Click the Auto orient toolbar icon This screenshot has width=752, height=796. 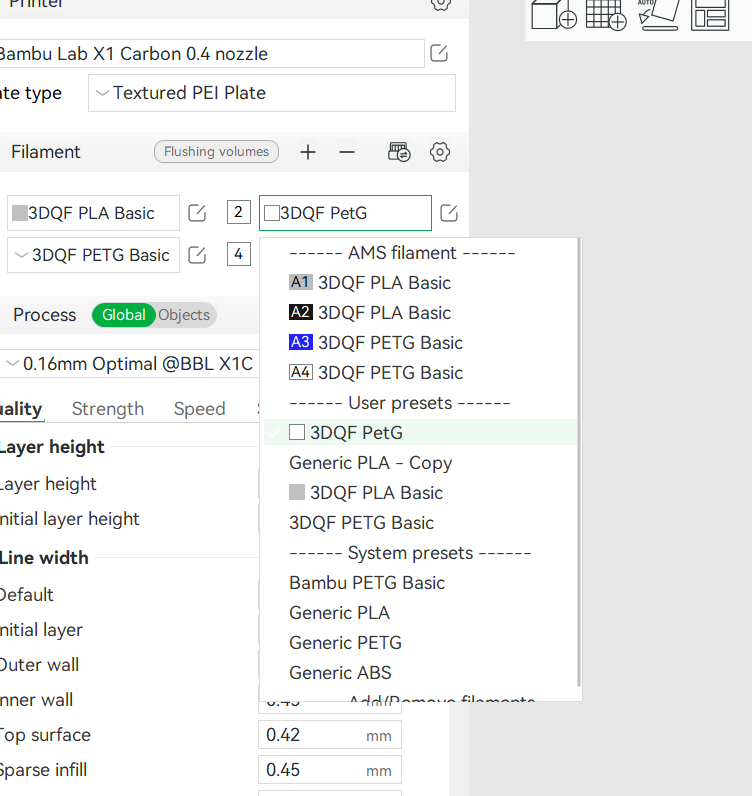pyautogui.click(x=659, y=14)
